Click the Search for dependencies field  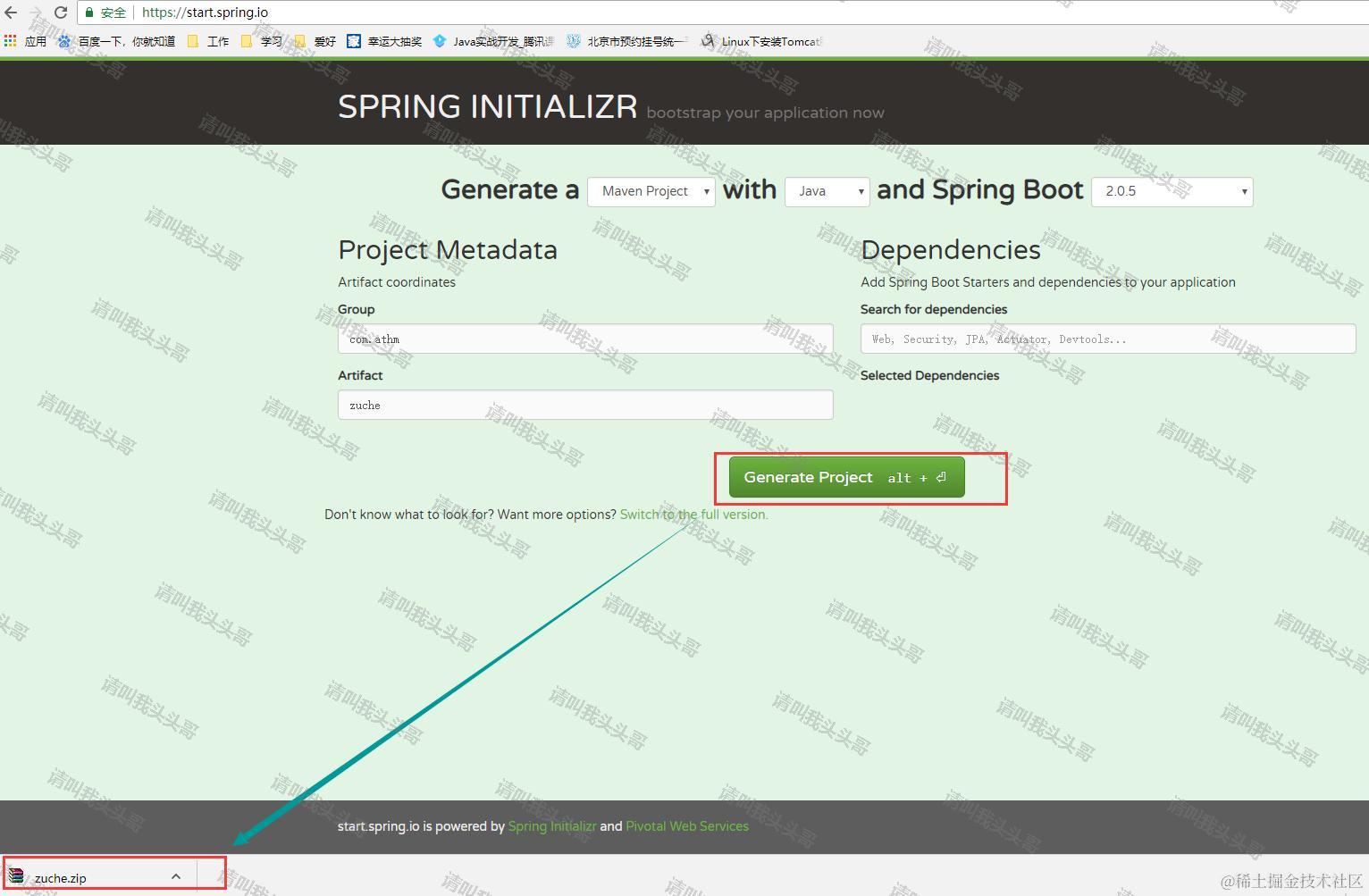point(1107,339)
